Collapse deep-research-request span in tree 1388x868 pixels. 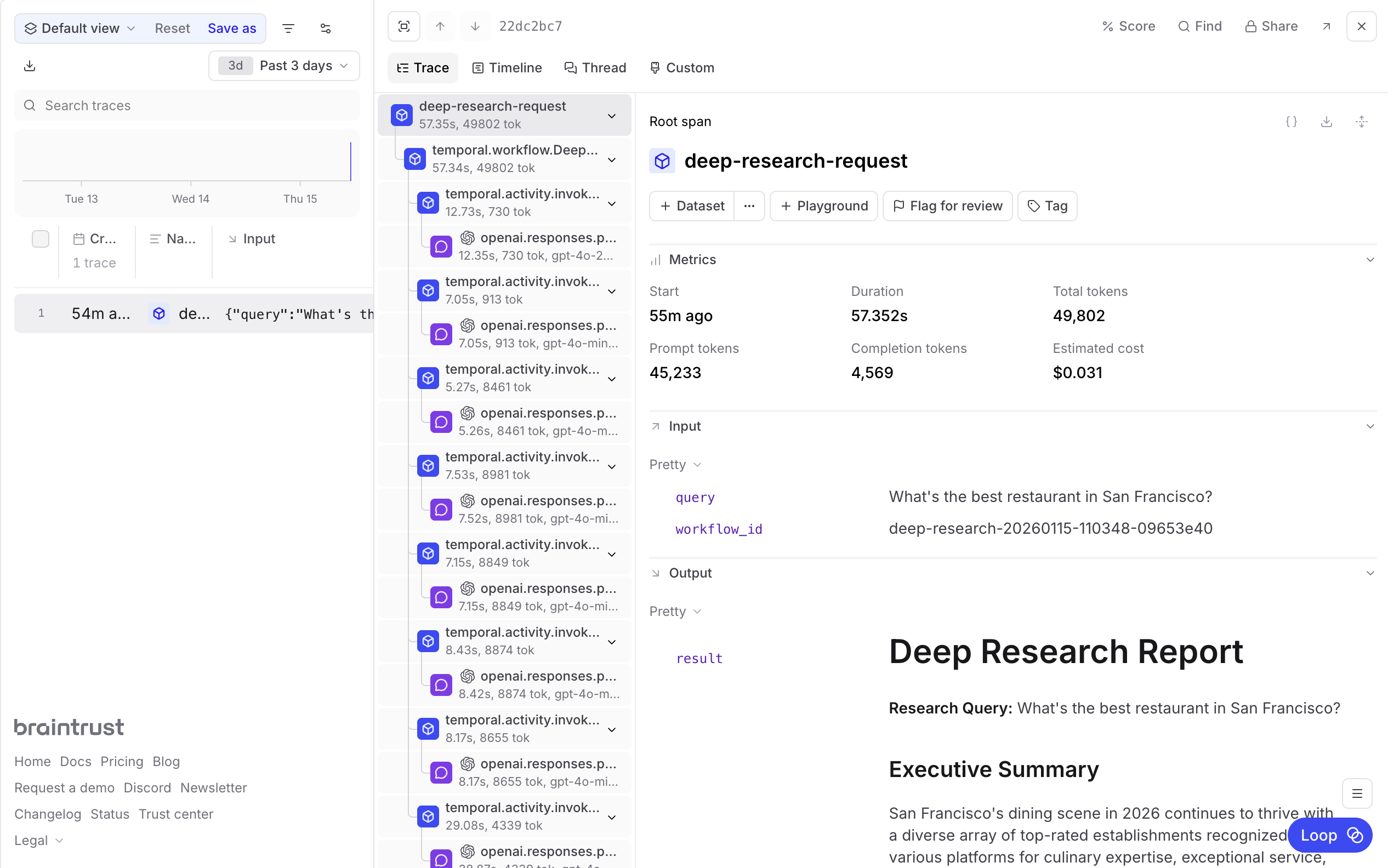pos(612,116)
